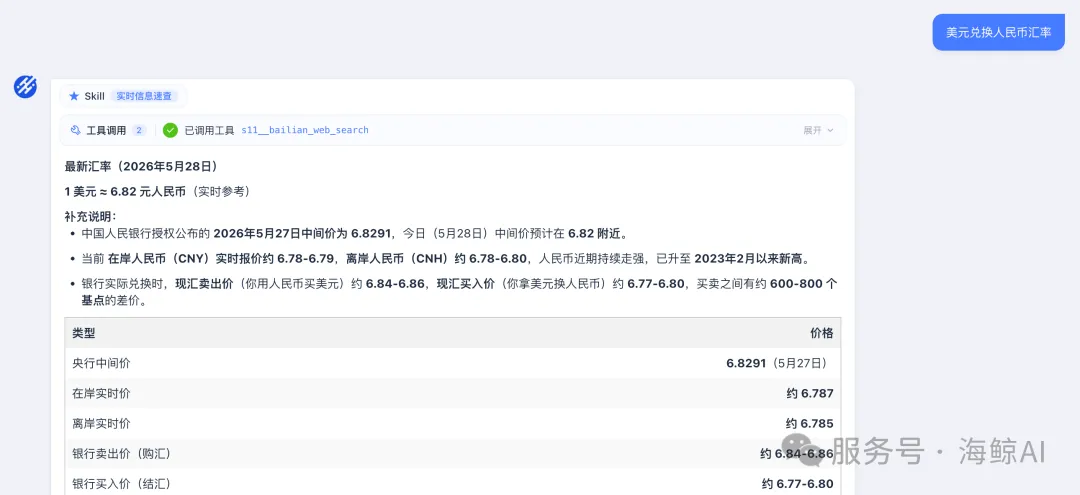Click the 现汇卖出价 bold text
The image size is (1080, 495).
[205, 284]
